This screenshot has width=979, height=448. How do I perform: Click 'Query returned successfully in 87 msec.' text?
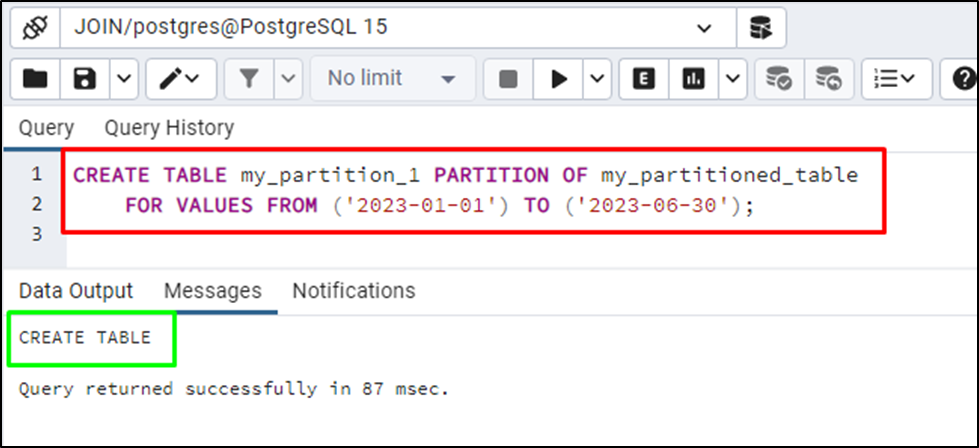point(234,389)
